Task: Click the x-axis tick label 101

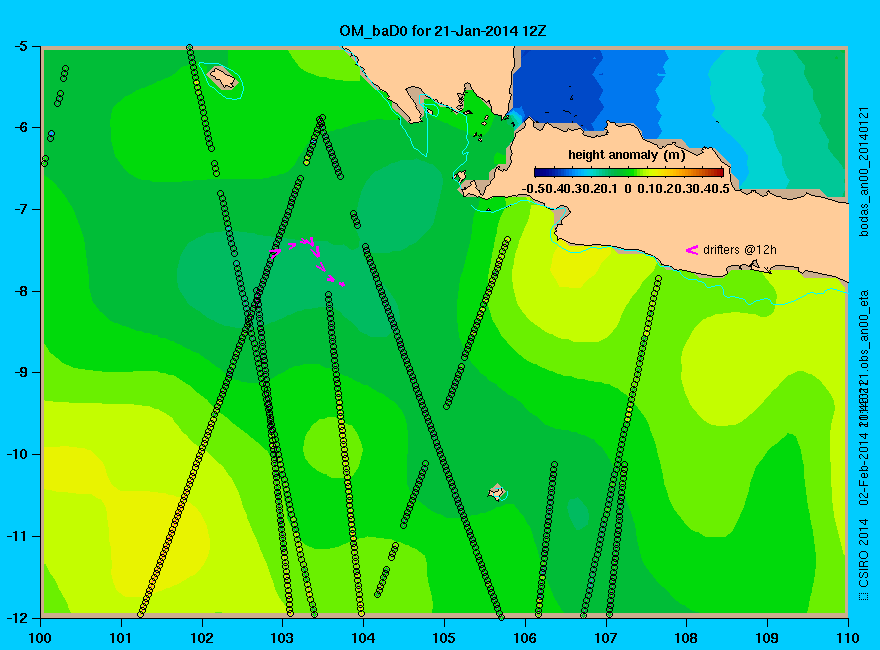Action: 121,638
